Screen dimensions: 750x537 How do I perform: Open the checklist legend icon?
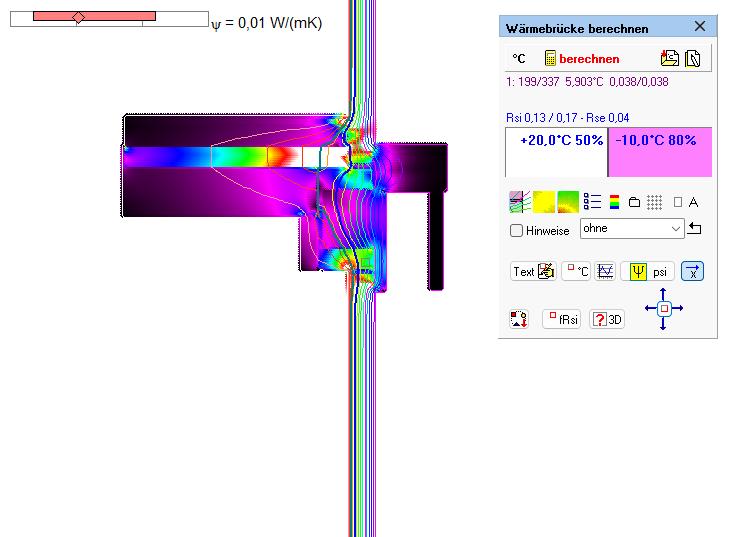(592, 202)
